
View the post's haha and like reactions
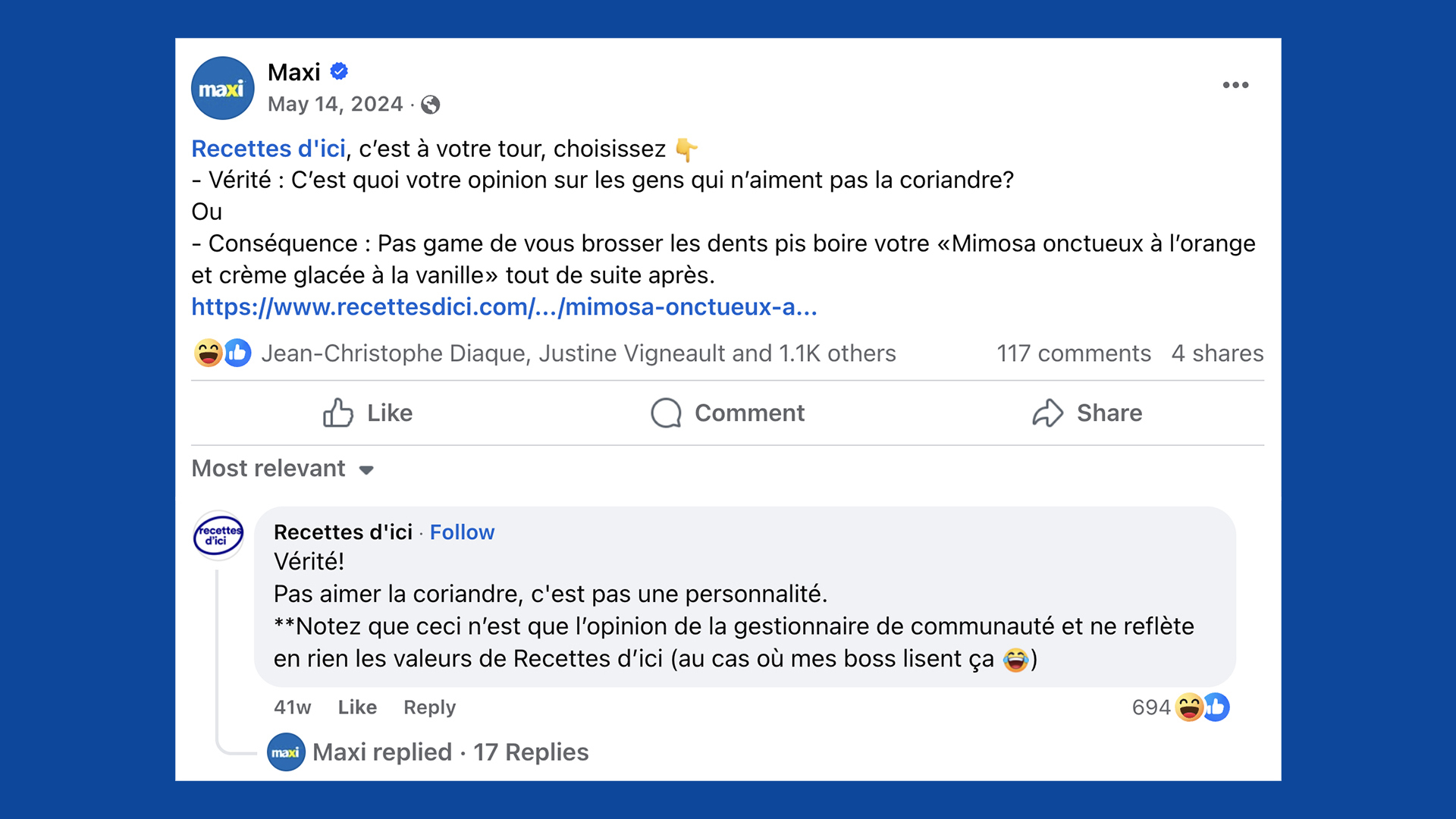[x=222, y=353]
